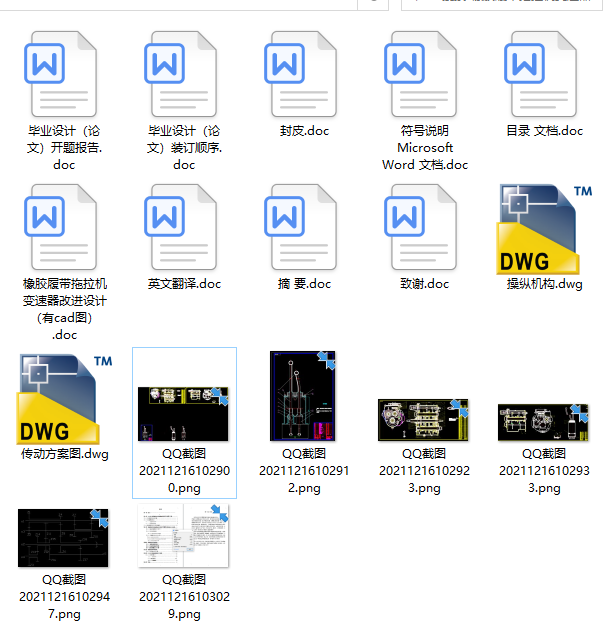Click the label QQ截图20211216102947.png

[x=64, y=597]
